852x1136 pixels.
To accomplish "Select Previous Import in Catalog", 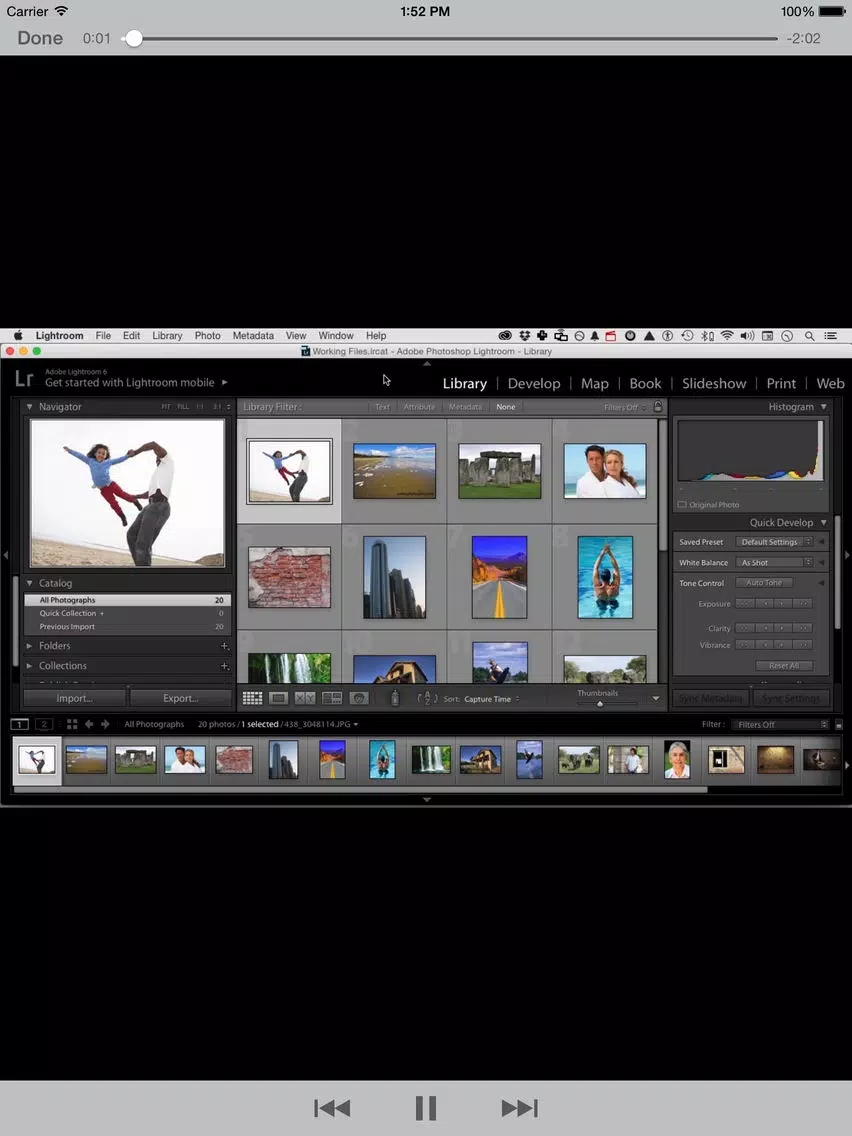I will pos(128,627).
